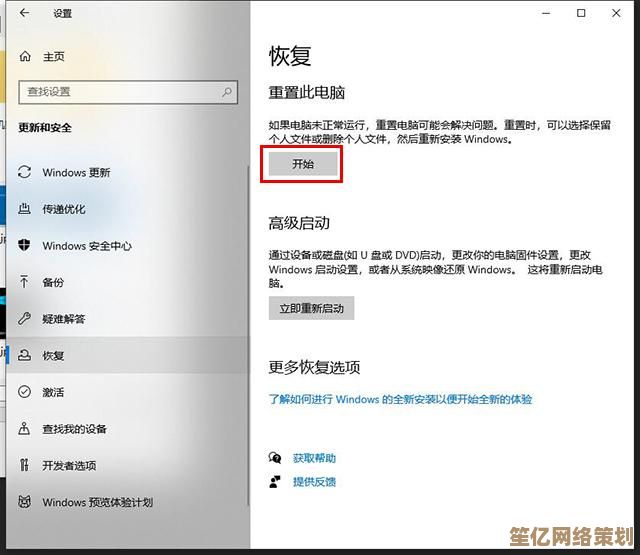The image size is (640, 555).
Task: Select the 传递优化 icon in sidebar
Action: [25, 209]
